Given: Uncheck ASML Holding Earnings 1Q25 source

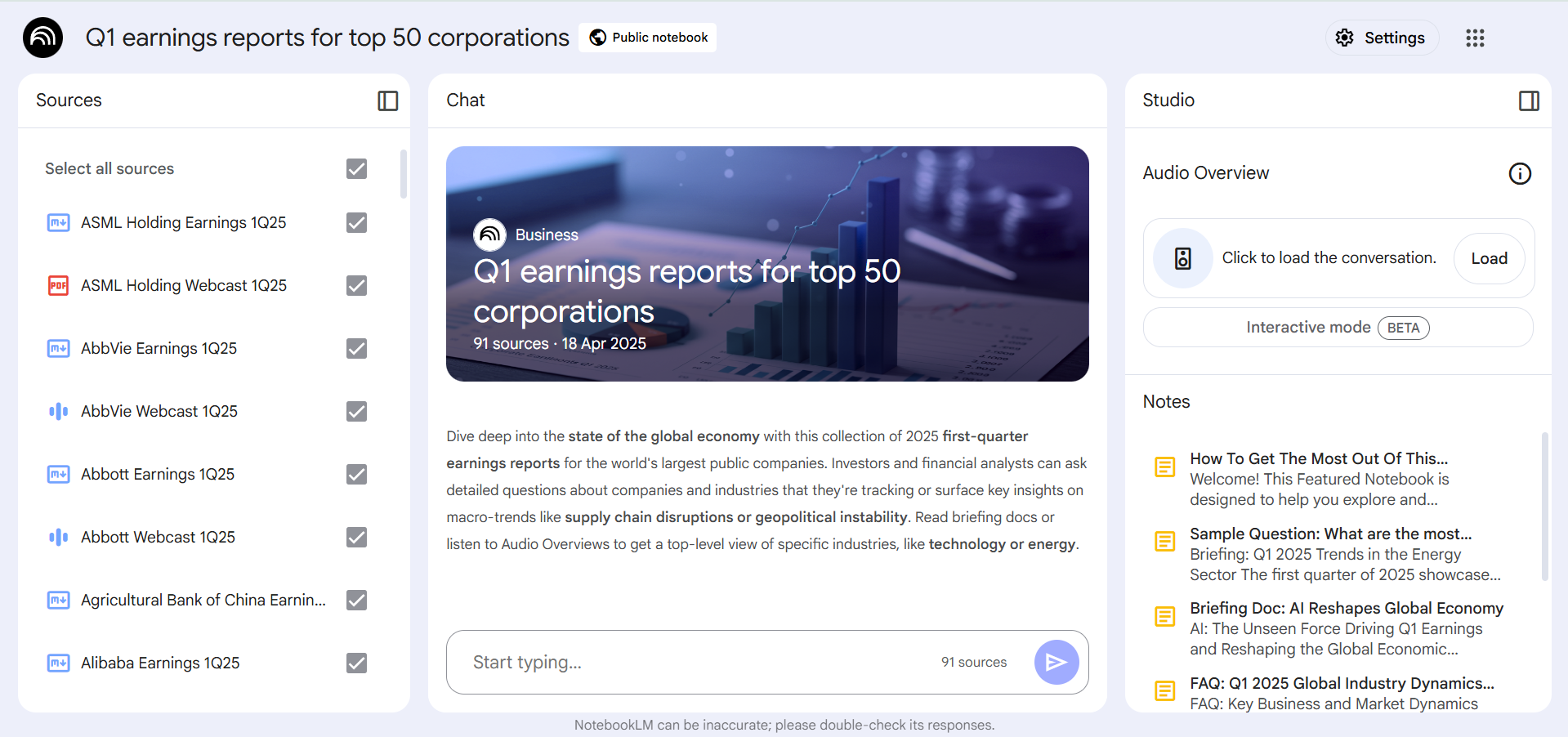Looking at the screenshot, I should tap(356, 222).
